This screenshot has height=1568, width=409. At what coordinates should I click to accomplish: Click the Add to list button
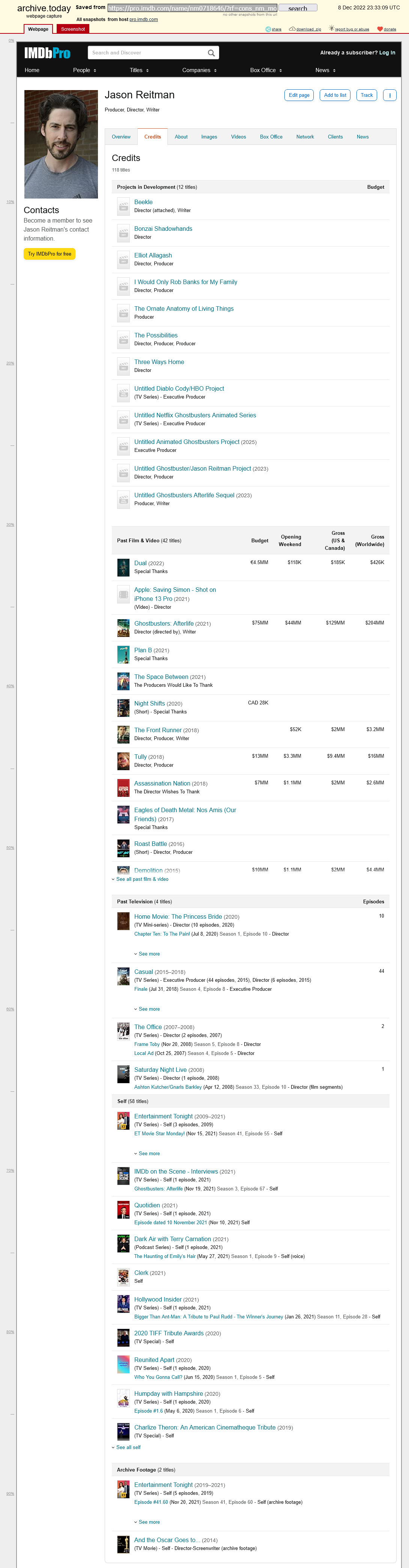click(x=335, y=95)
